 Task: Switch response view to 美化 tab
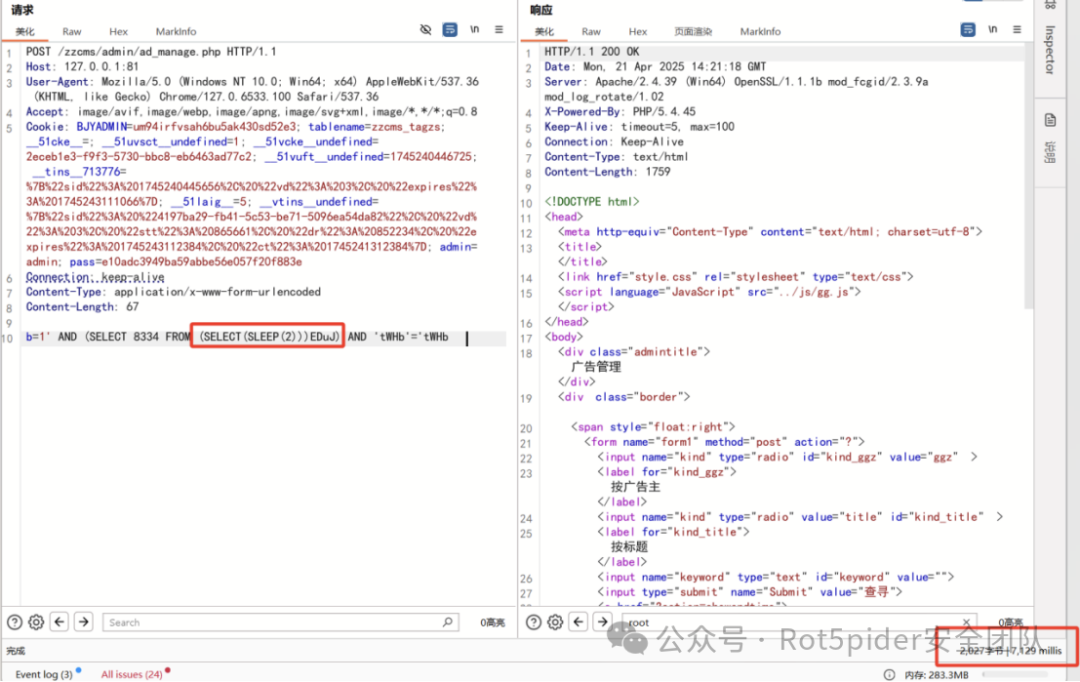(544, 32)
